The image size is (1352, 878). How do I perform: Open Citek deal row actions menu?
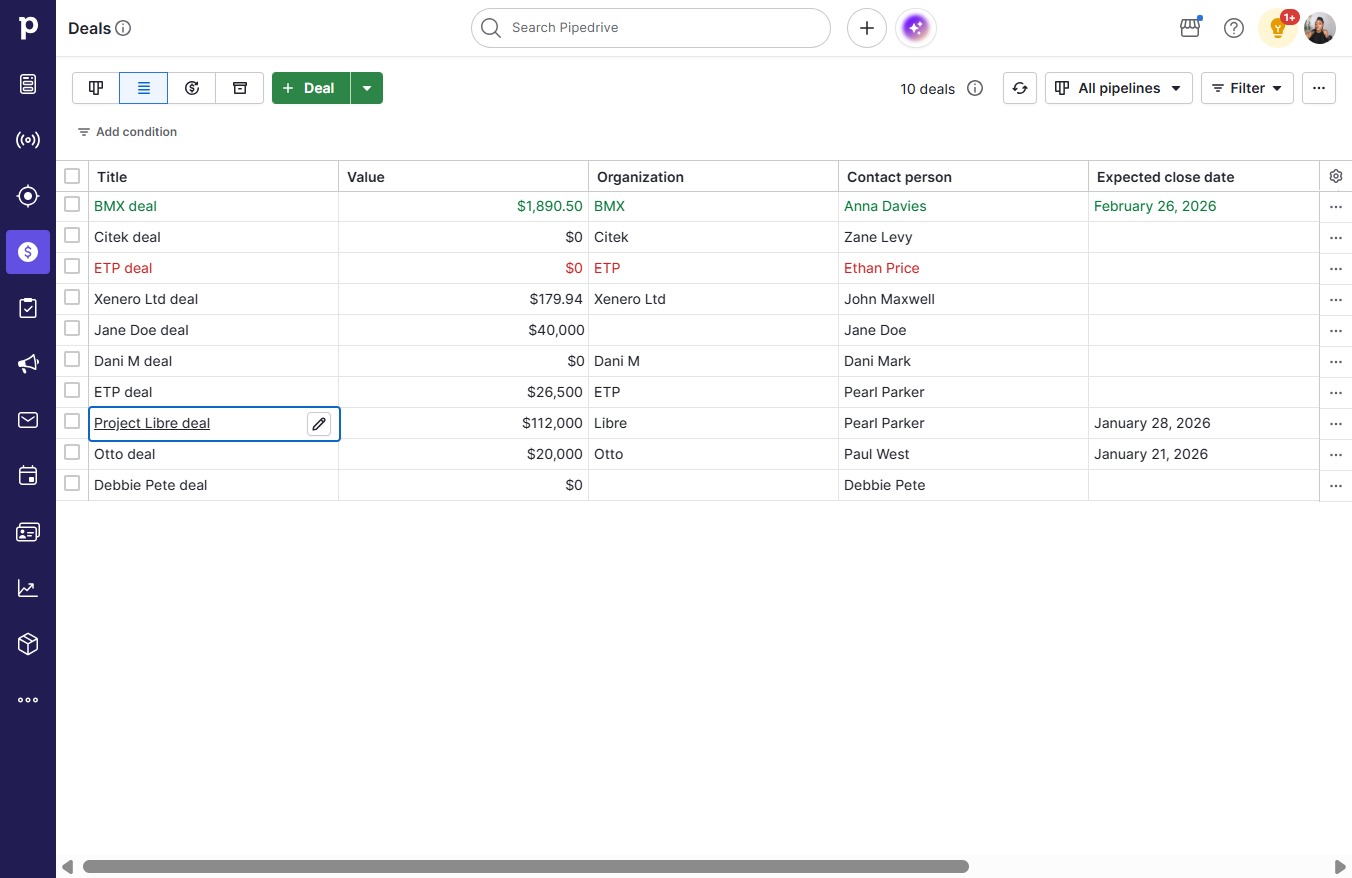coord(1336,238)
